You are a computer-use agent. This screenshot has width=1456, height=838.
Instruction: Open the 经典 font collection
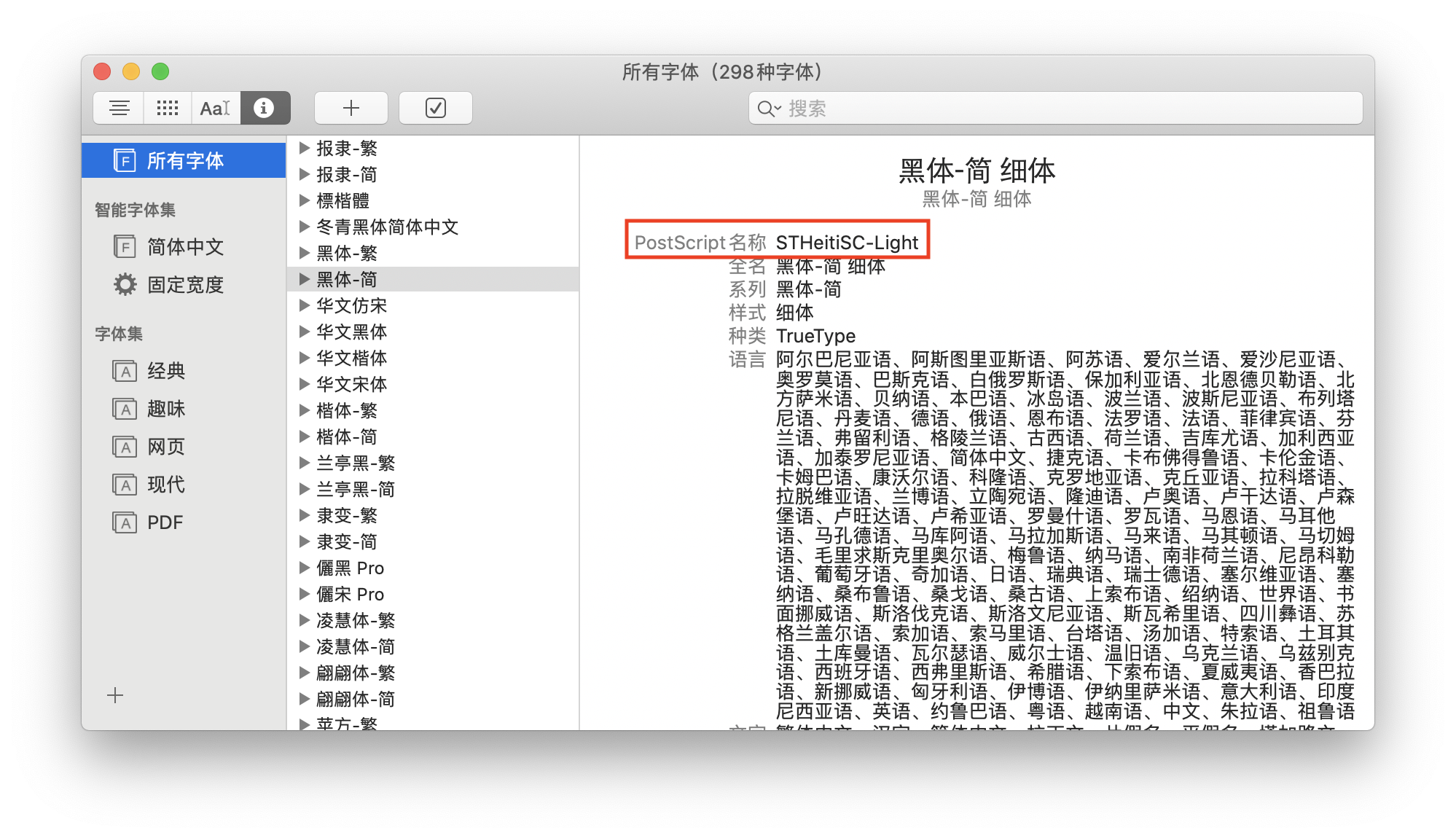pyautogui.click(x=165, y=371)
